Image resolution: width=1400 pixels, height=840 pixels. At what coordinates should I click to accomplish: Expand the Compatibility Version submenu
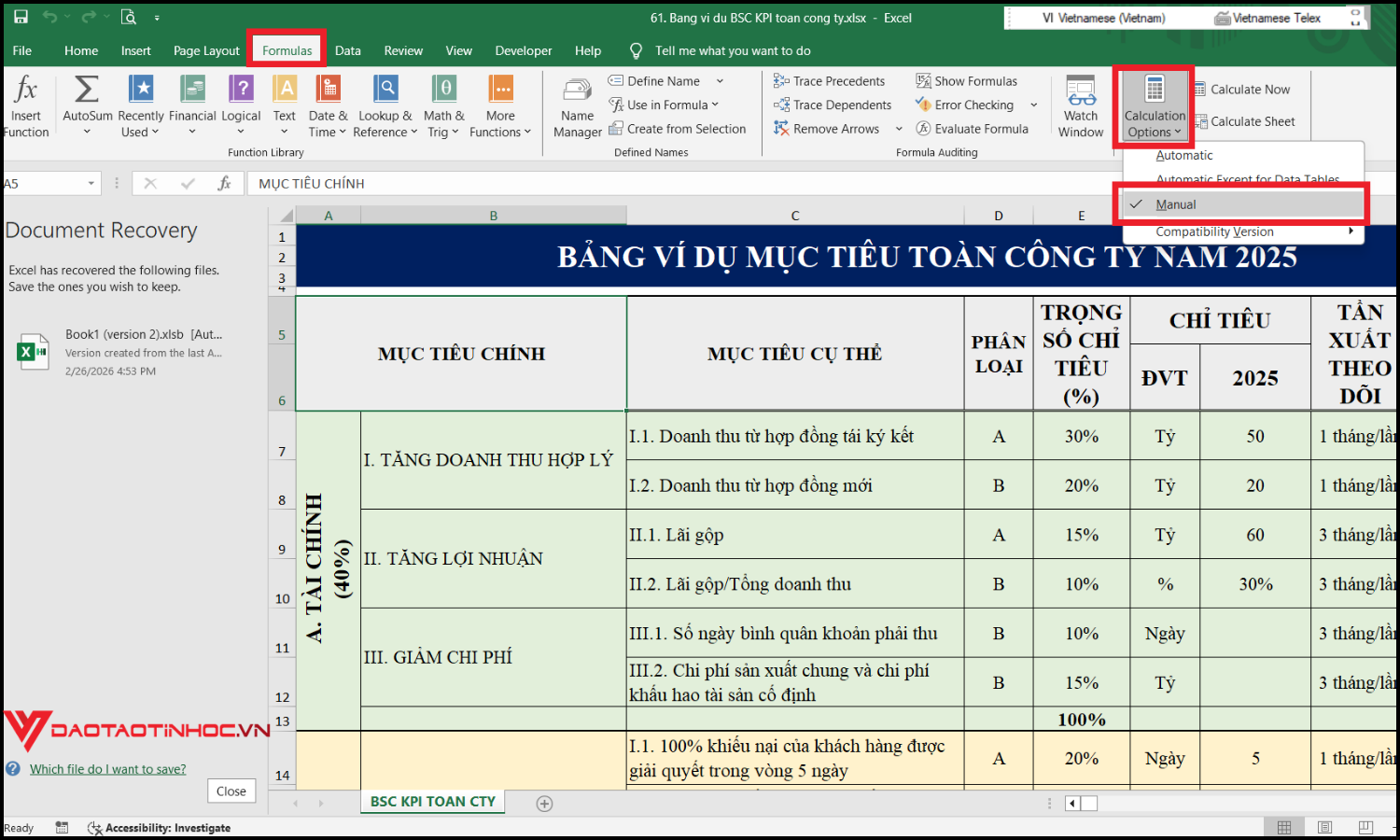(x=1215, y=231)
